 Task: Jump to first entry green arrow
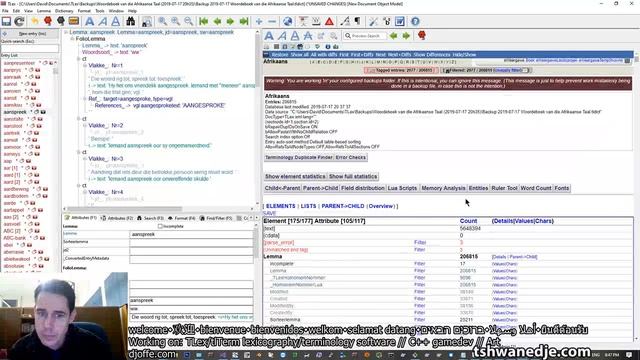(203, 21)
